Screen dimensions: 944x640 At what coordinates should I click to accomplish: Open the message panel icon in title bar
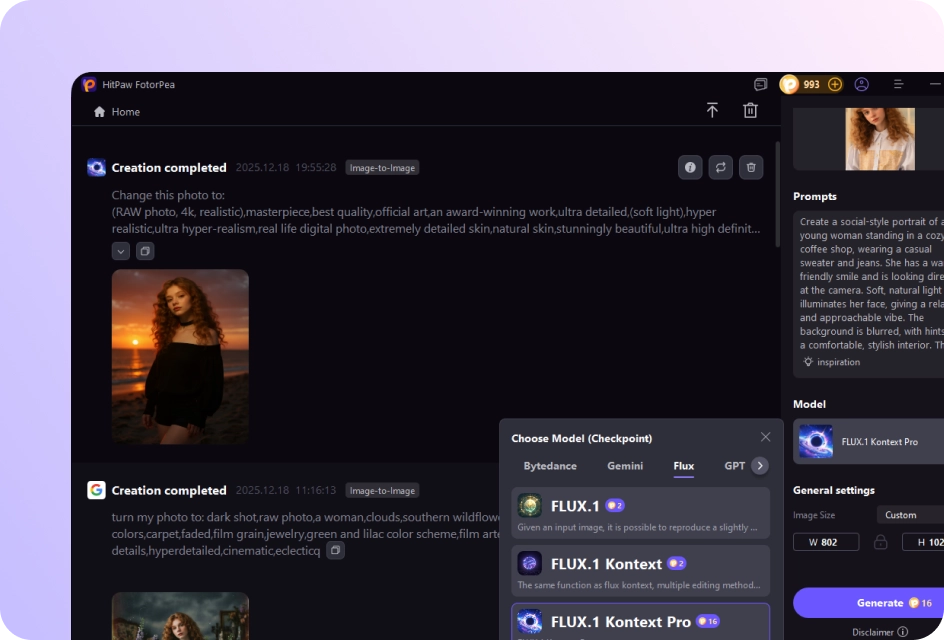(761, 85)
